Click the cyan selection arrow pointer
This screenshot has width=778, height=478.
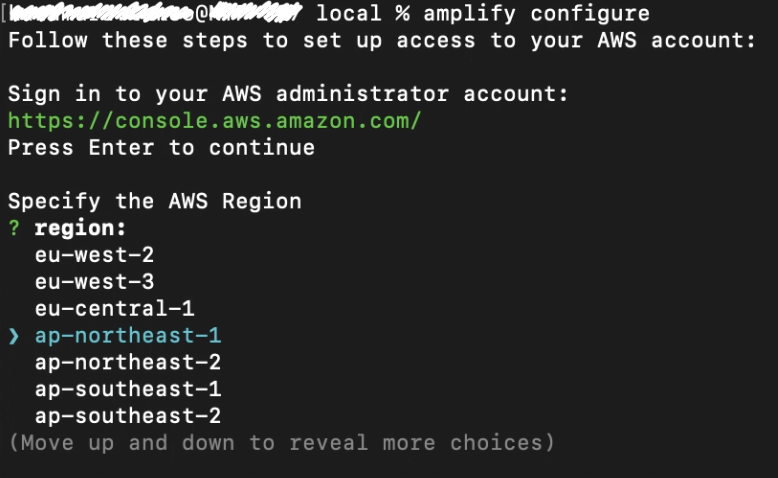coord(14,336)
